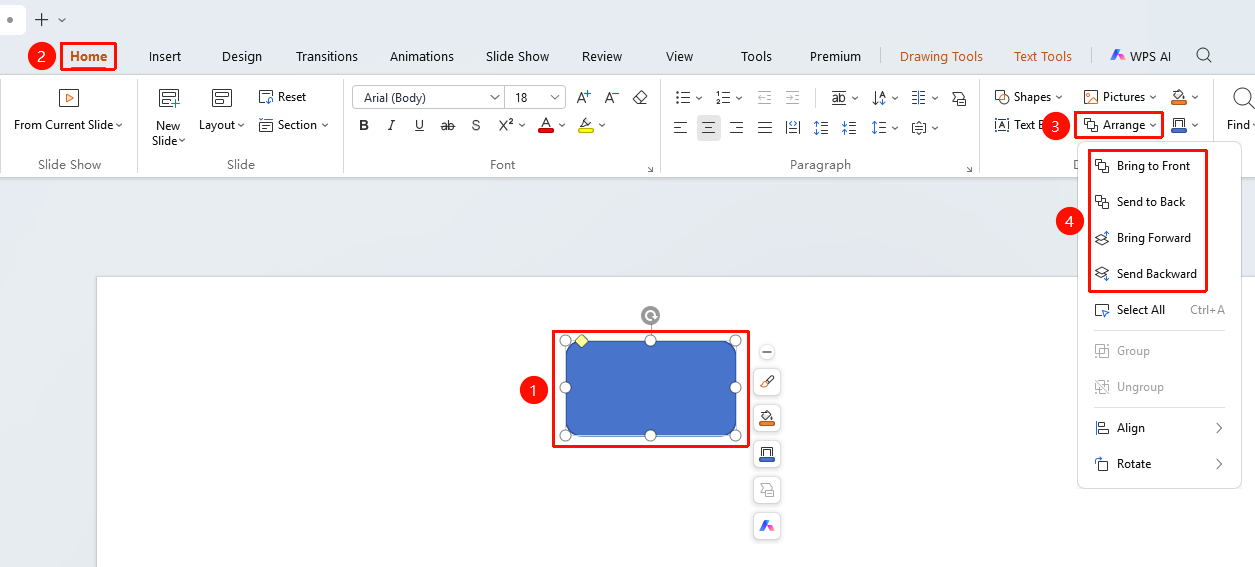The image size is (1255, 567).
Task: Expand the Rotate submenu
Action: pos(1159,464)
